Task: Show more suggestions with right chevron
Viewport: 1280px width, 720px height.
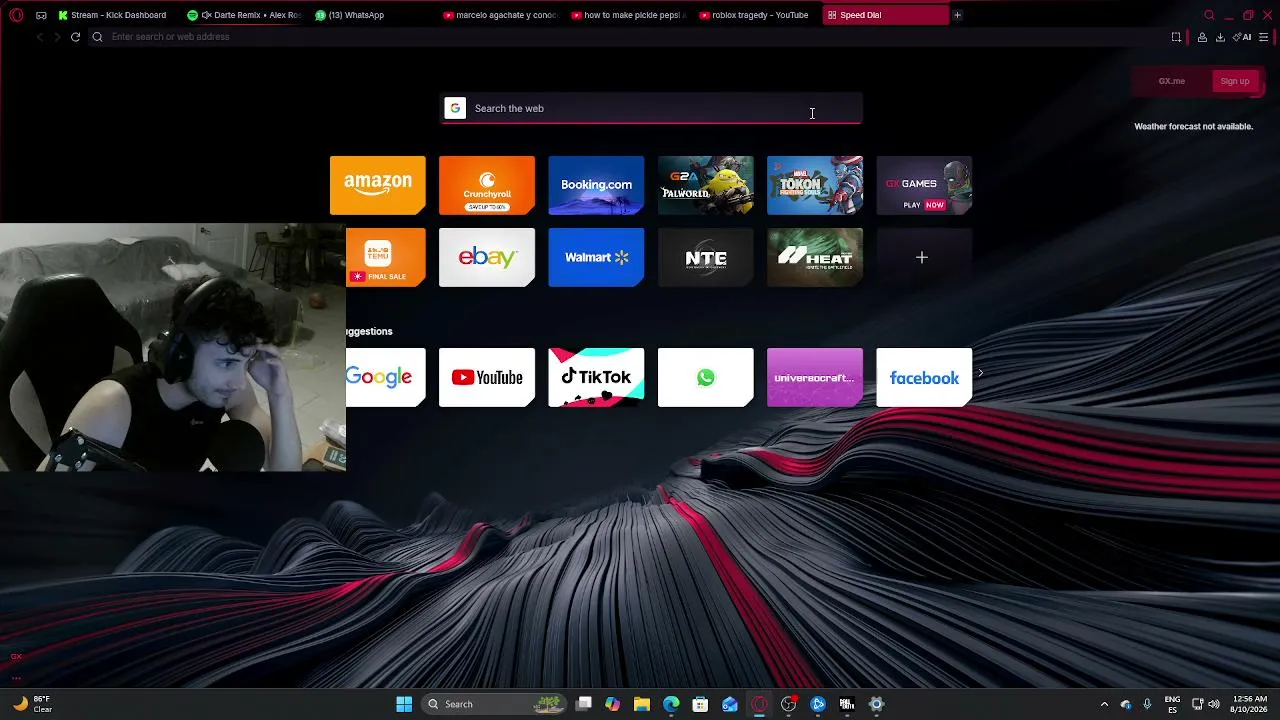Action: pyautogui.click(x=980, y=373)
